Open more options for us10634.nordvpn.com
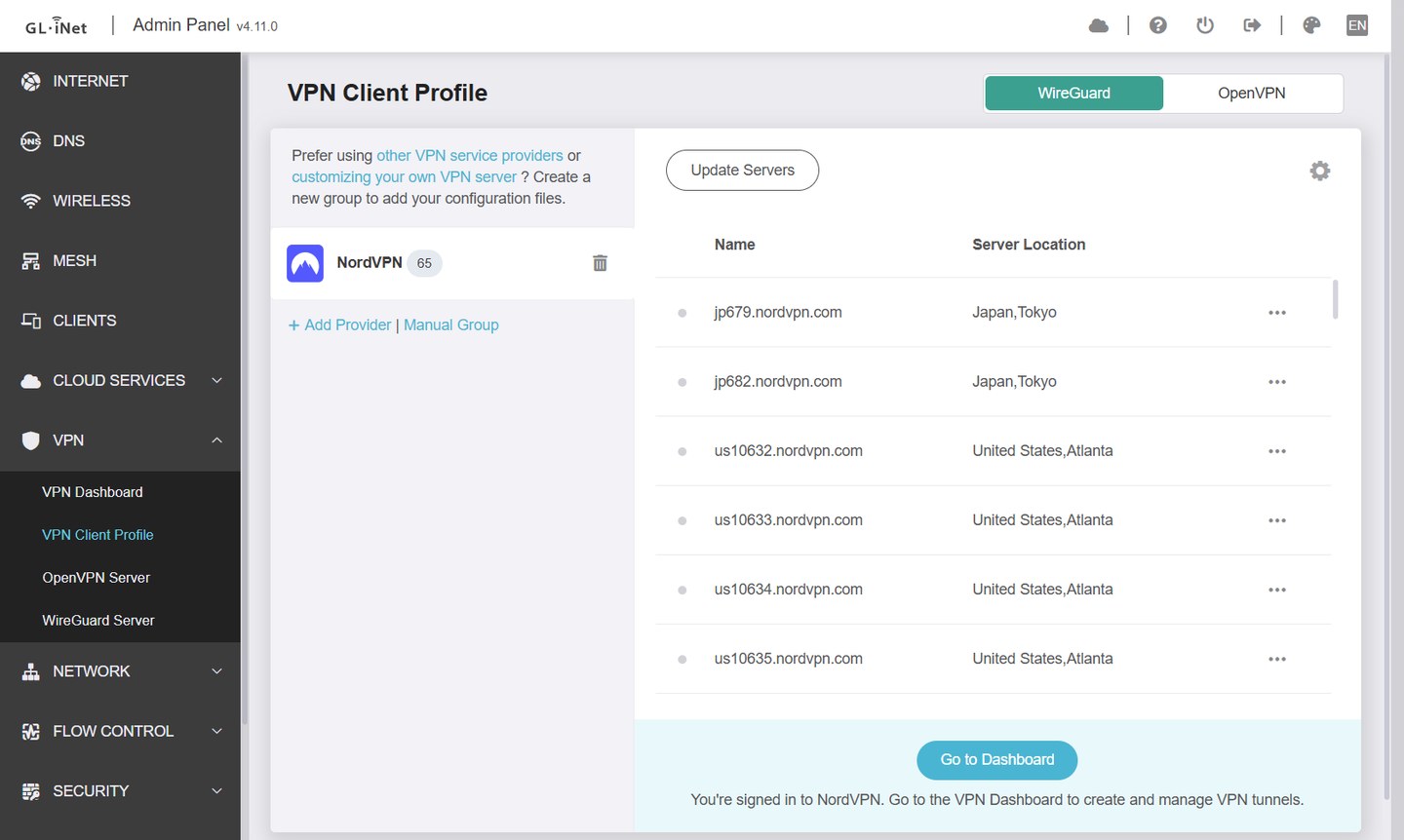This screenshot has height=840, width=1404. 1277,590
